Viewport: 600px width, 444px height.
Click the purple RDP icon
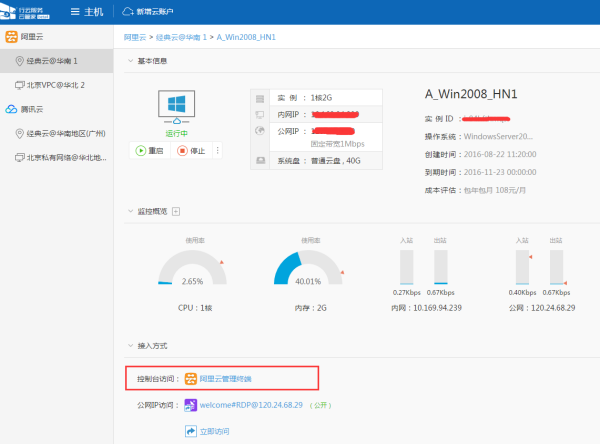191,405
